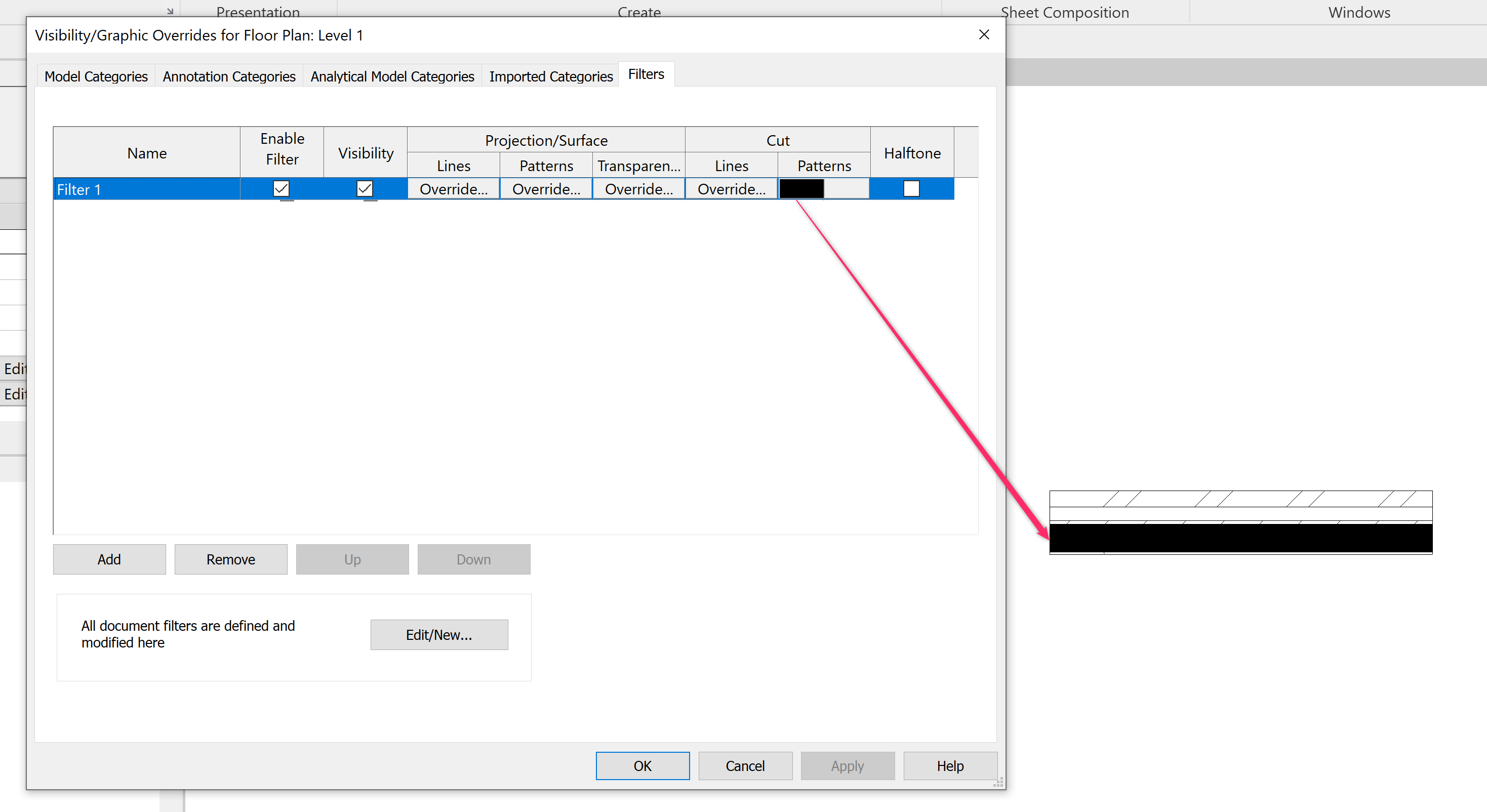
Task: Open Projection Lines Override for Filter 1
Action: point(453,189)
